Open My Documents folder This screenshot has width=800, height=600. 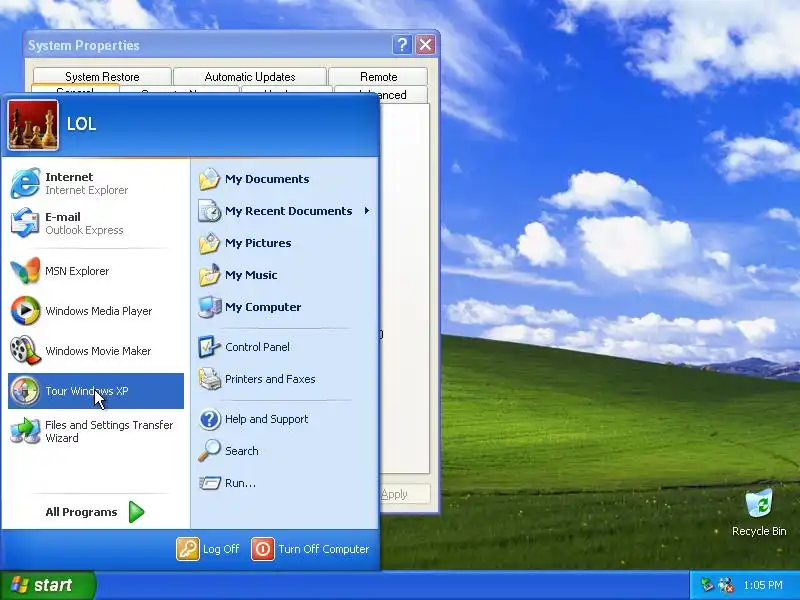(x=286, y=179)
